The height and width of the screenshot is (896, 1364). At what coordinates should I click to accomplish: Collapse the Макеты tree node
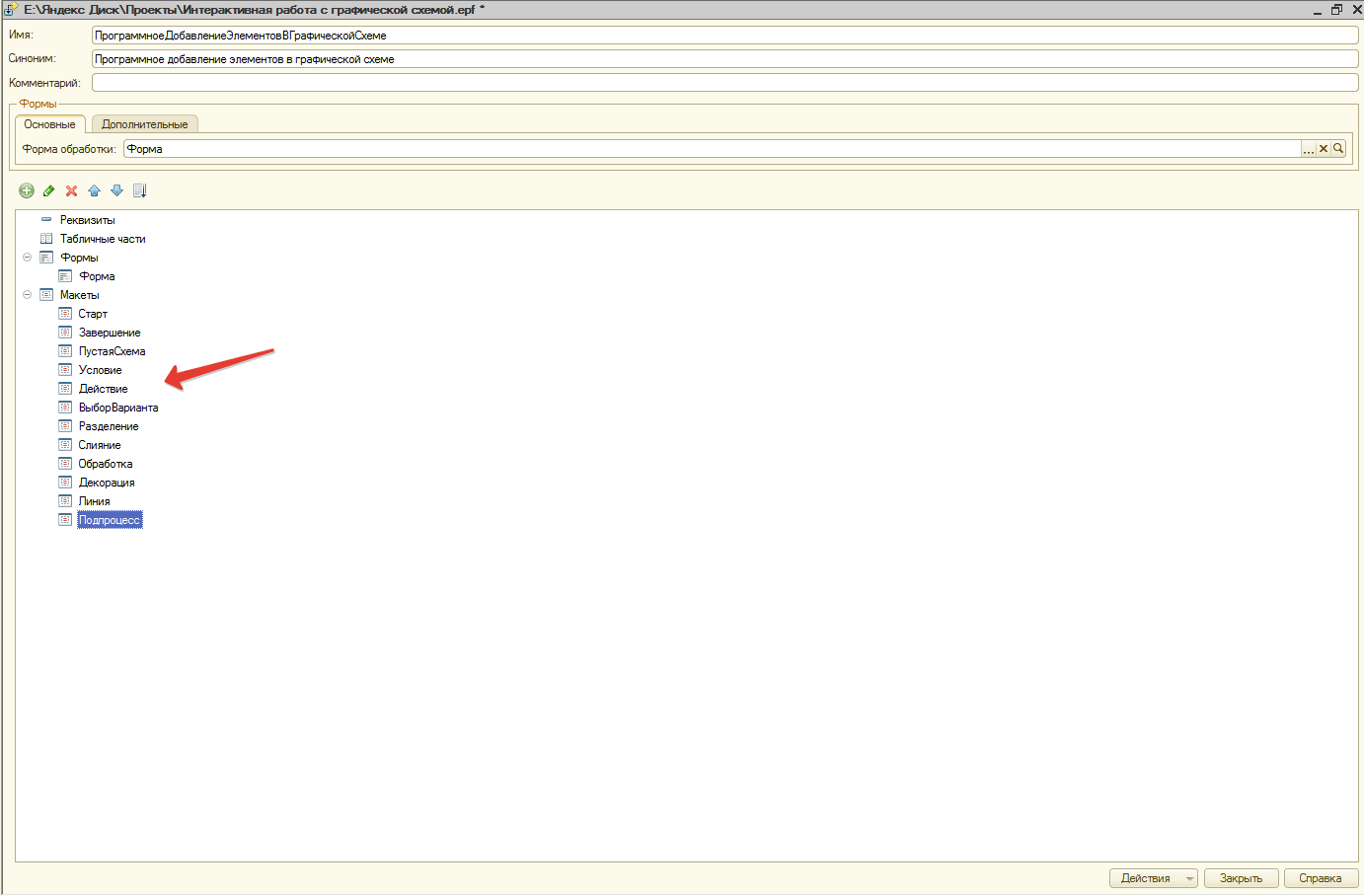[28, 295]
